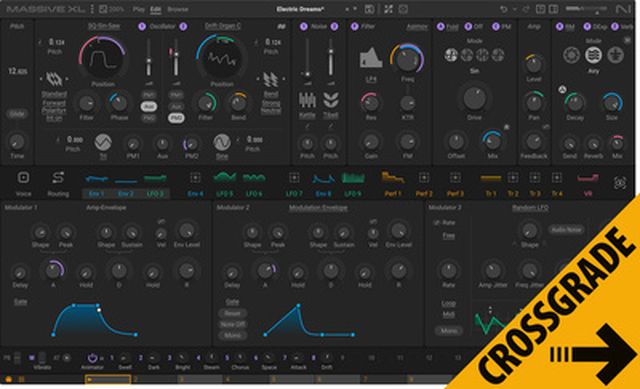Click the Amp-Envelope curve display
Image resolution: width=640 pixels, height=389 pixels.
(x=95, y=320)
